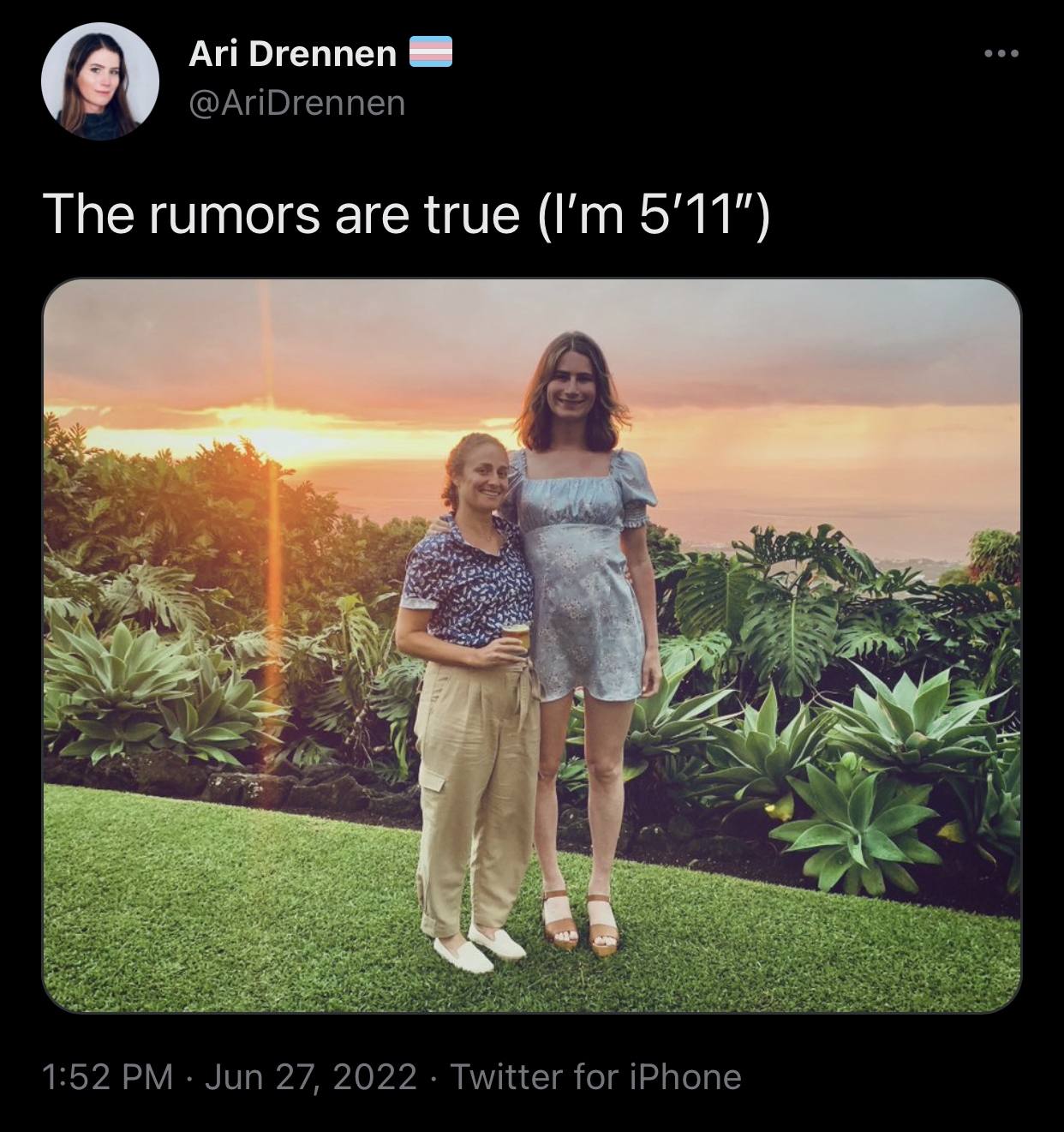
Task: Tap the round profile avatar photo
Action: pyautogui.click(x=100, y=81)
